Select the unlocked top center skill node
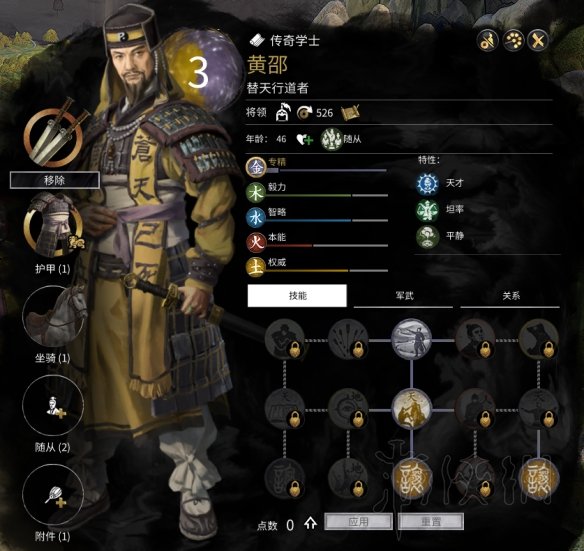Image resolution: width=584 pixels, height=551 pixels. [412, 340]
